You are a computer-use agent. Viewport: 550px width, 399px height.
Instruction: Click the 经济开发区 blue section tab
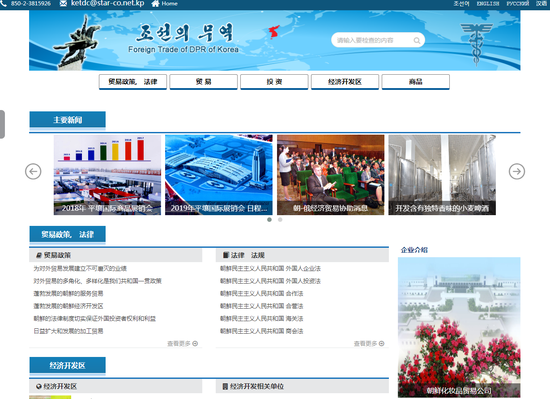coord(67,366)
